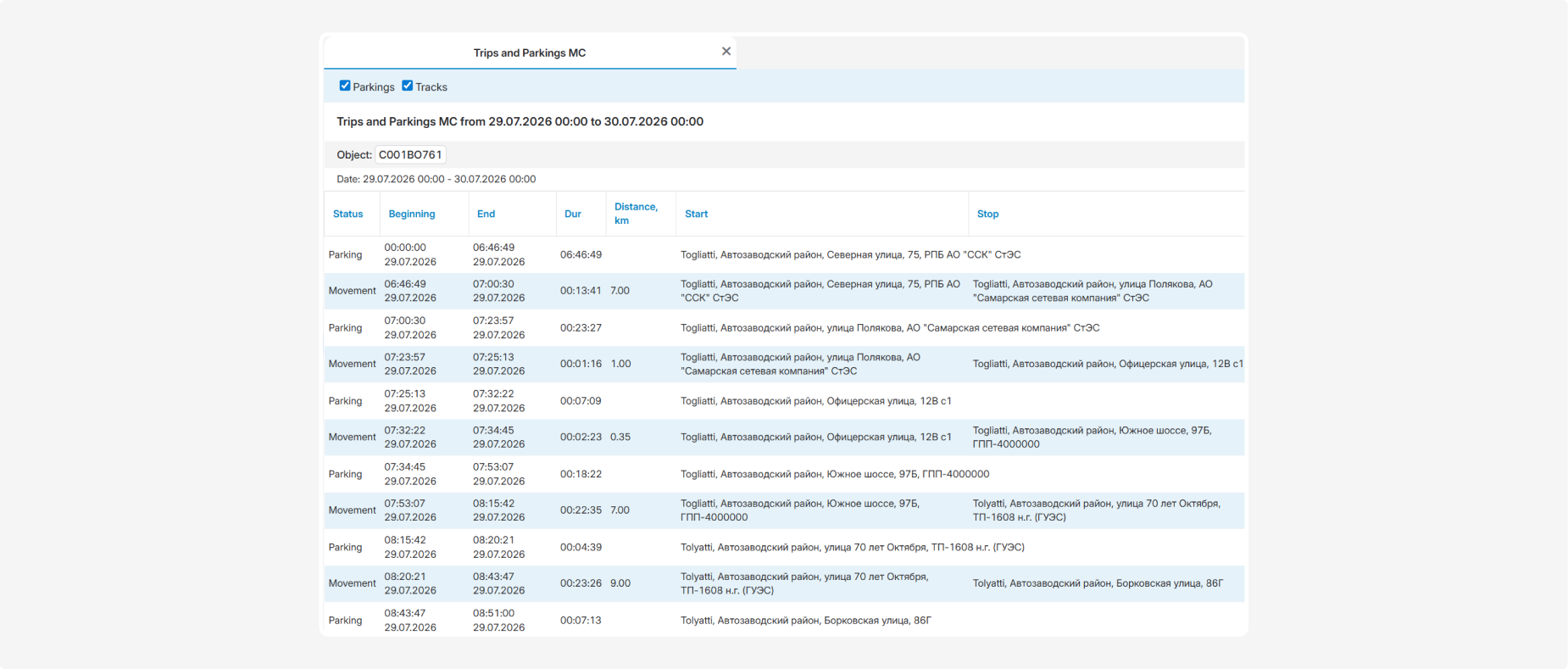This screenshot has height=669, width=1568.
Task: Click Movement status of the 06:46:49 trip
Action: pos(352,291)
